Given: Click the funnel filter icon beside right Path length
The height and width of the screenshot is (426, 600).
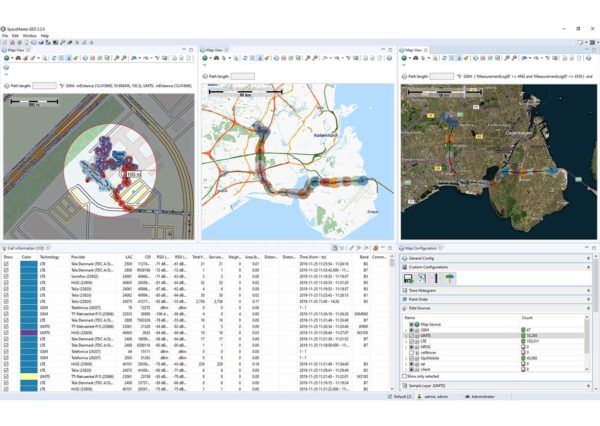Looking at the screenshot, I should (x=459, y=76).
